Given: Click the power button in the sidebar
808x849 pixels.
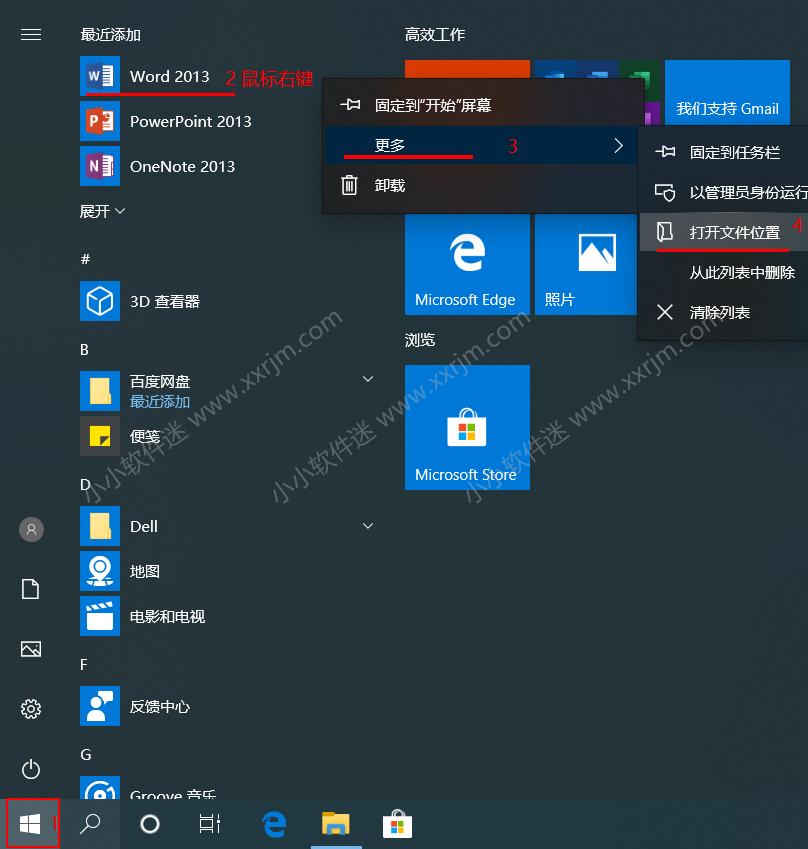Looking at the screenshot, I should (30, 770).
